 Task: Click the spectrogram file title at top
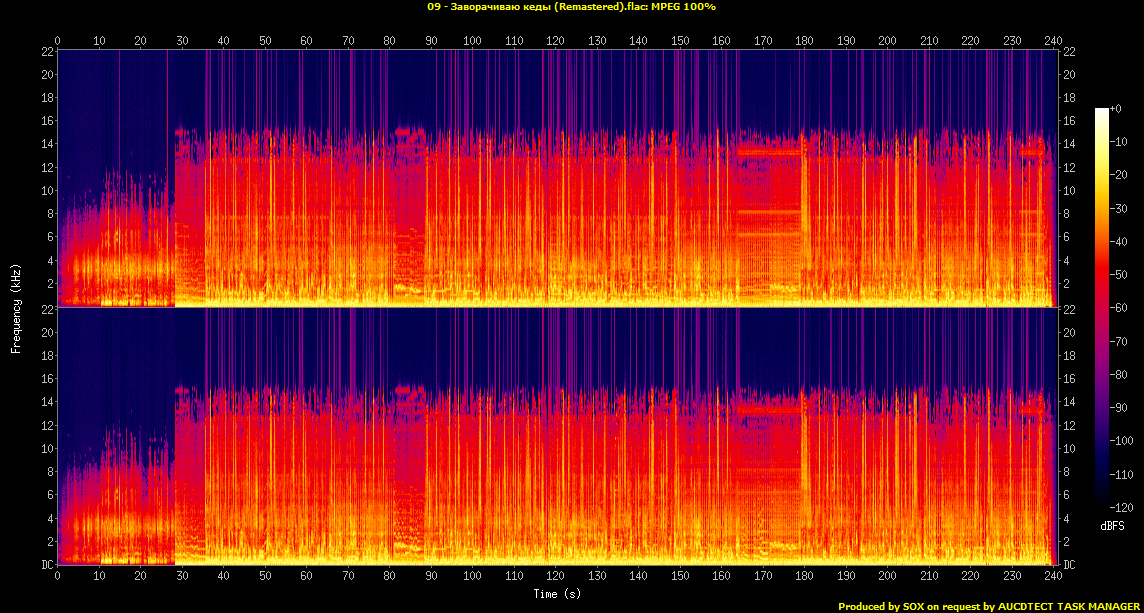click(571, 7)
